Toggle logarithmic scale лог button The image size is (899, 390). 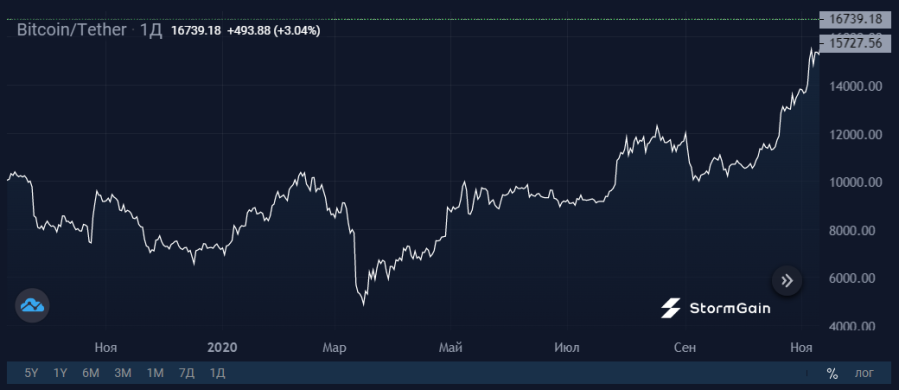[x=865, y=373]
